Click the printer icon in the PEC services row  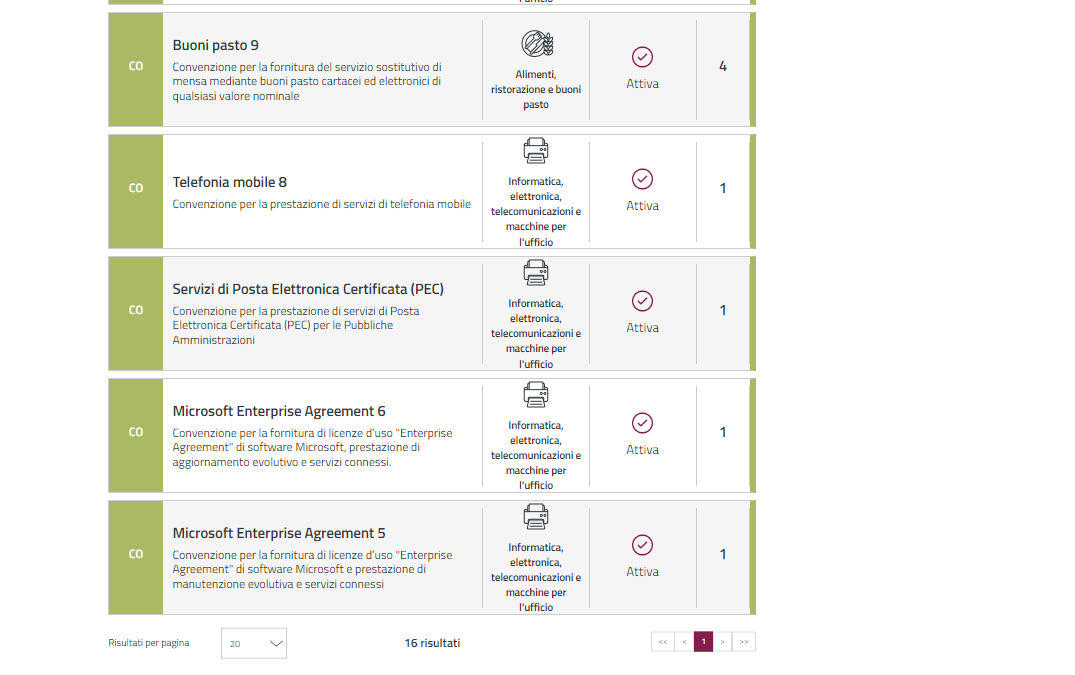tap(536, 272)
